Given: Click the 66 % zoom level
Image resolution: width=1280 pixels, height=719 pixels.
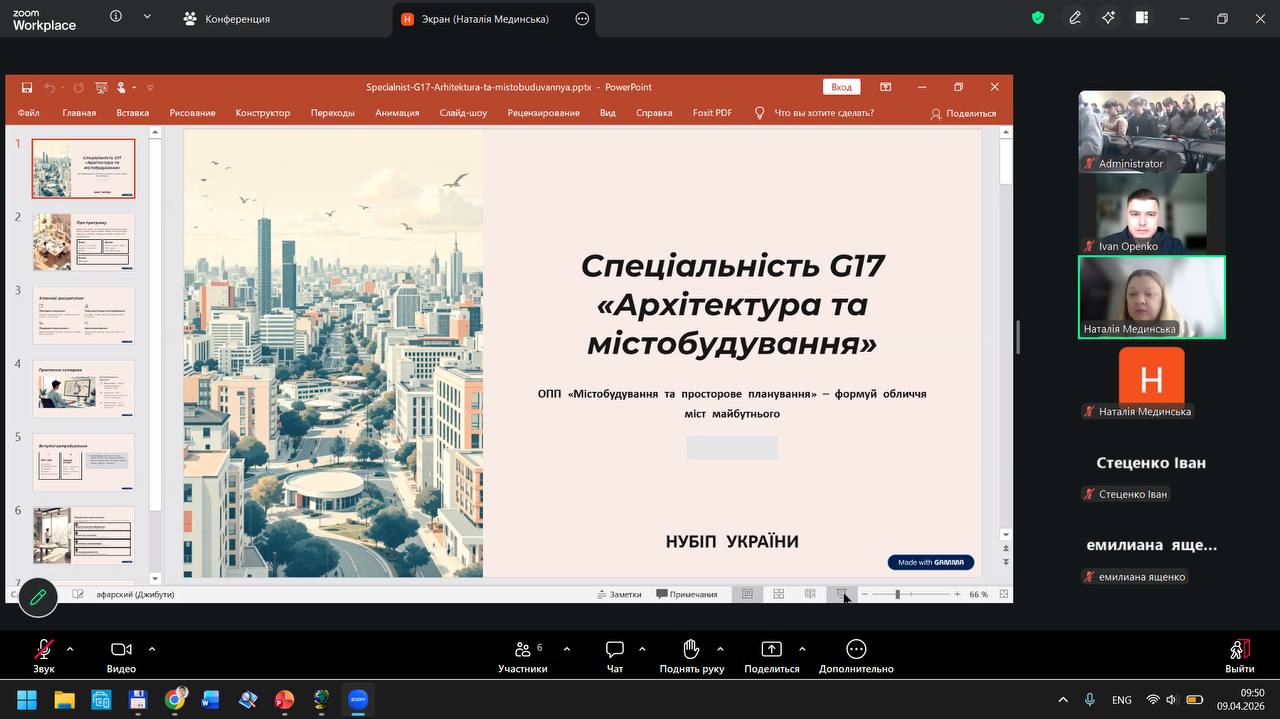Looking at the screenshot, I should coord(978,594).
